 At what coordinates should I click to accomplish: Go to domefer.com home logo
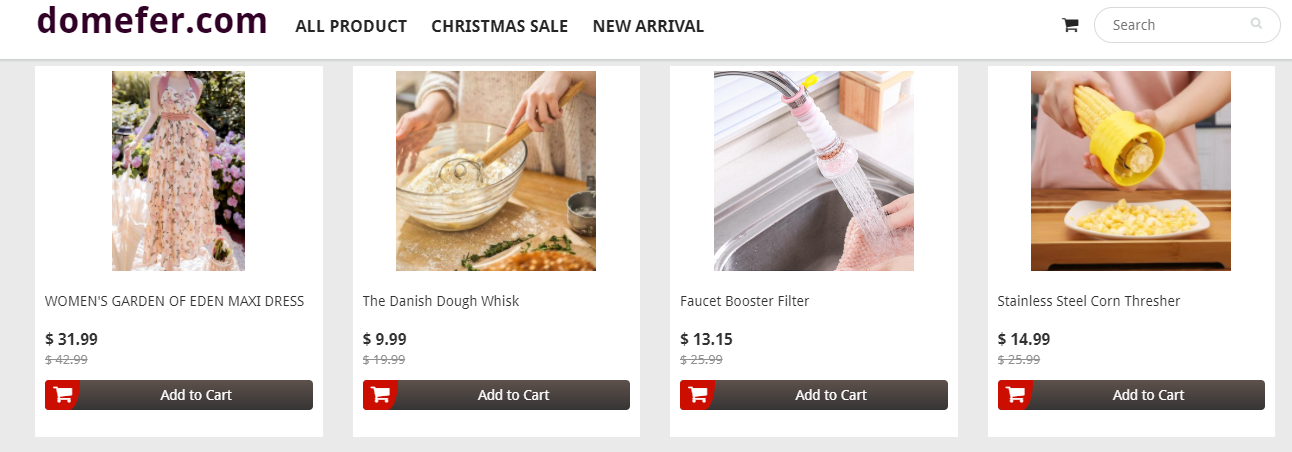point(152,21)
